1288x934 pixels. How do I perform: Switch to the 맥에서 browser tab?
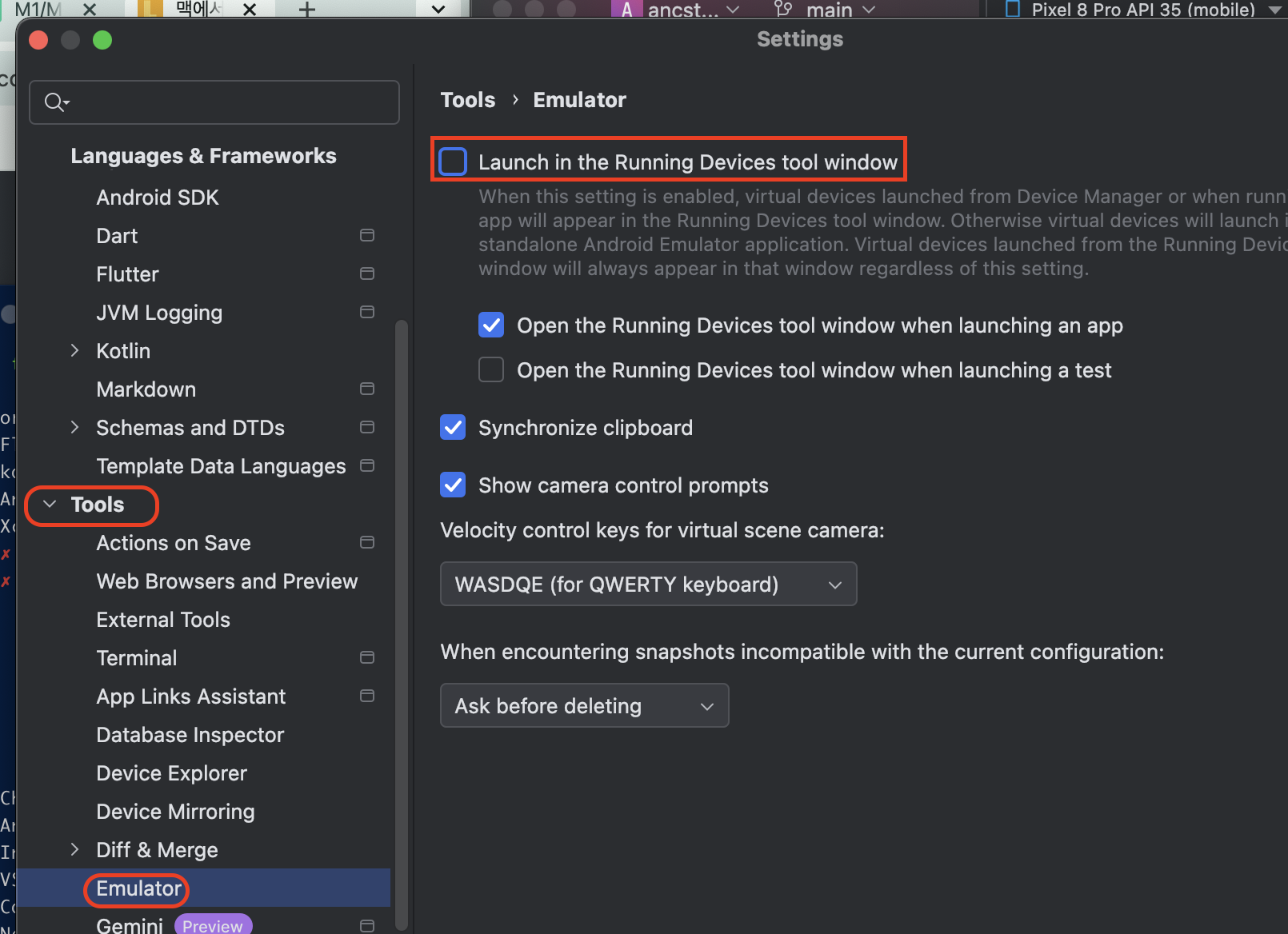[200, 10]
